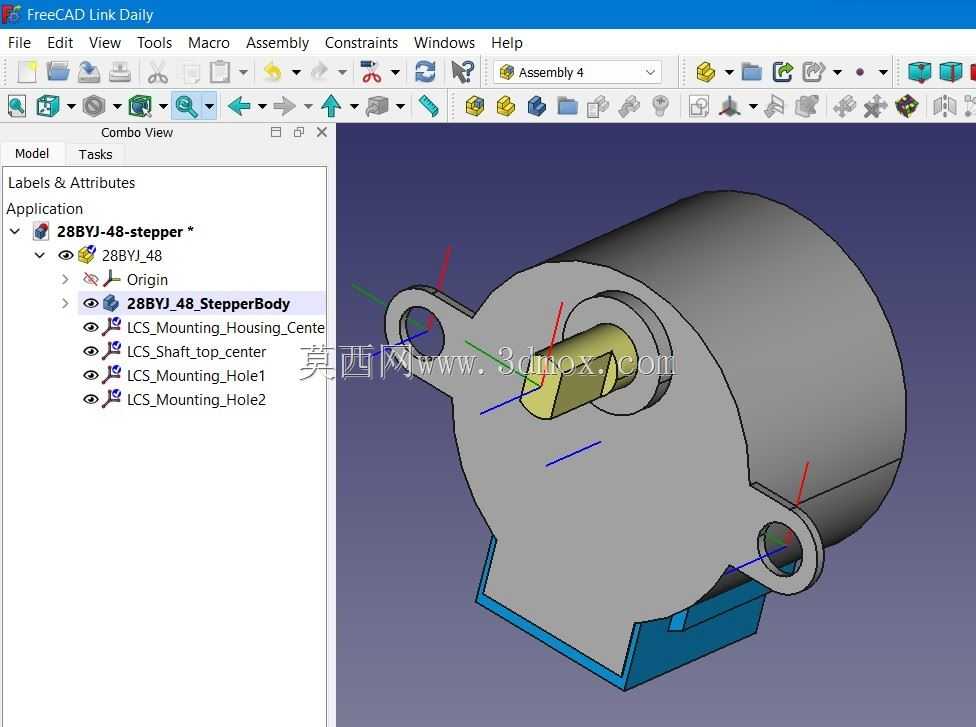Click the coordinate system axes icon
The height and width of the screenshot is (727, 976).
[x=730, y=106]
